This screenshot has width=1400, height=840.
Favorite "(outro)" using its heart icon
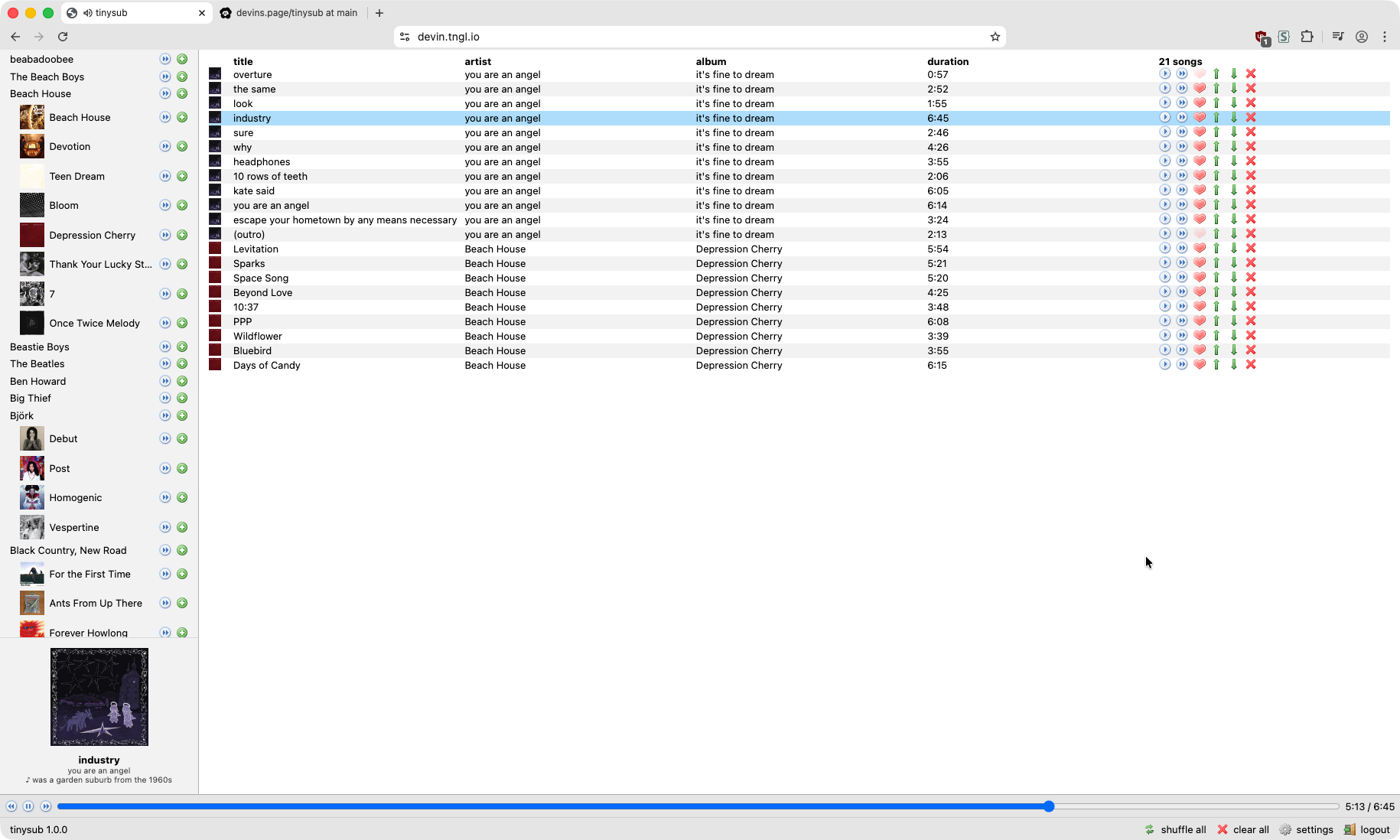[1199, 233]
